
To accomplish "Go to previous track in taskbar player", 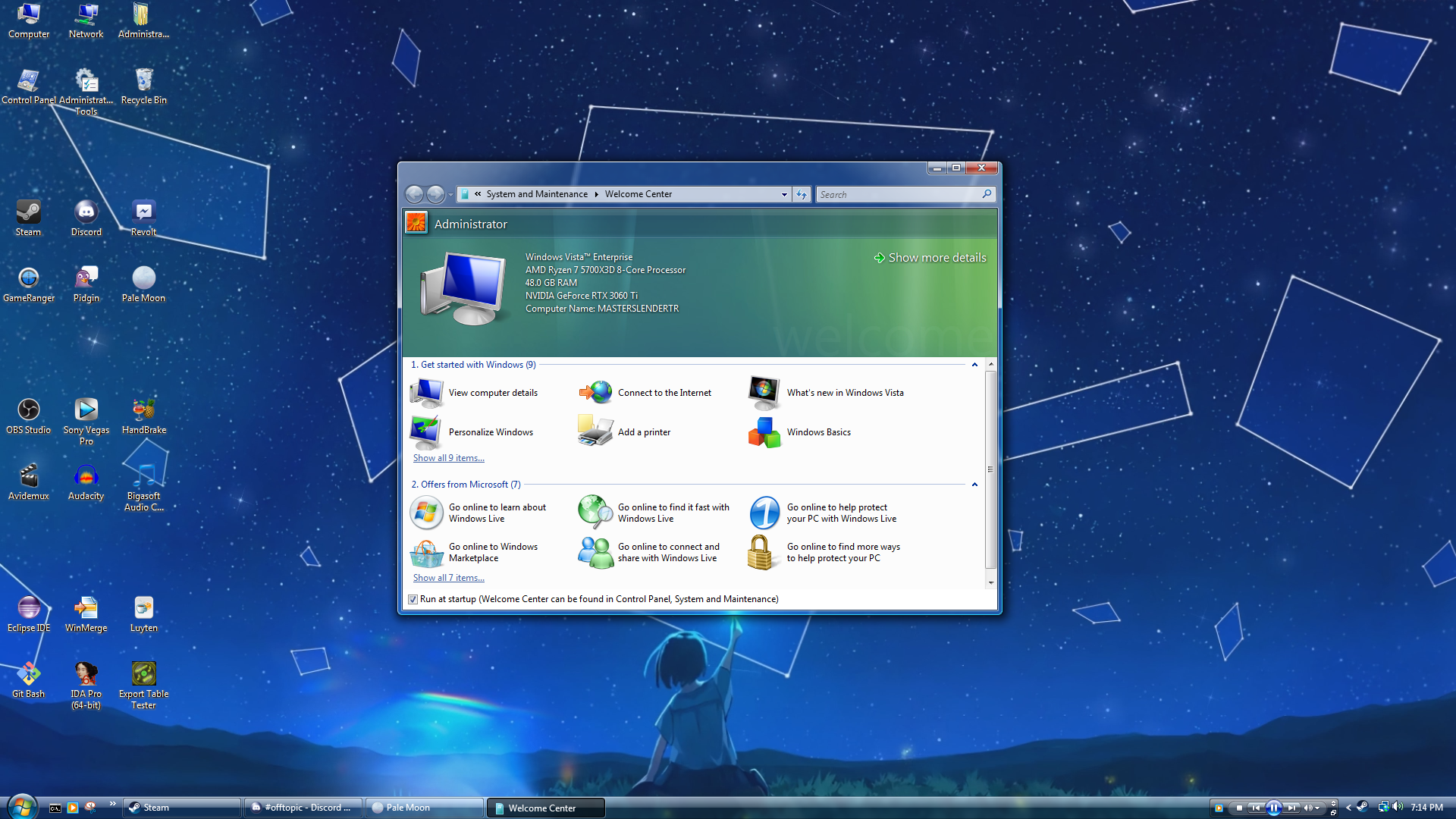I will point(1256,808).
